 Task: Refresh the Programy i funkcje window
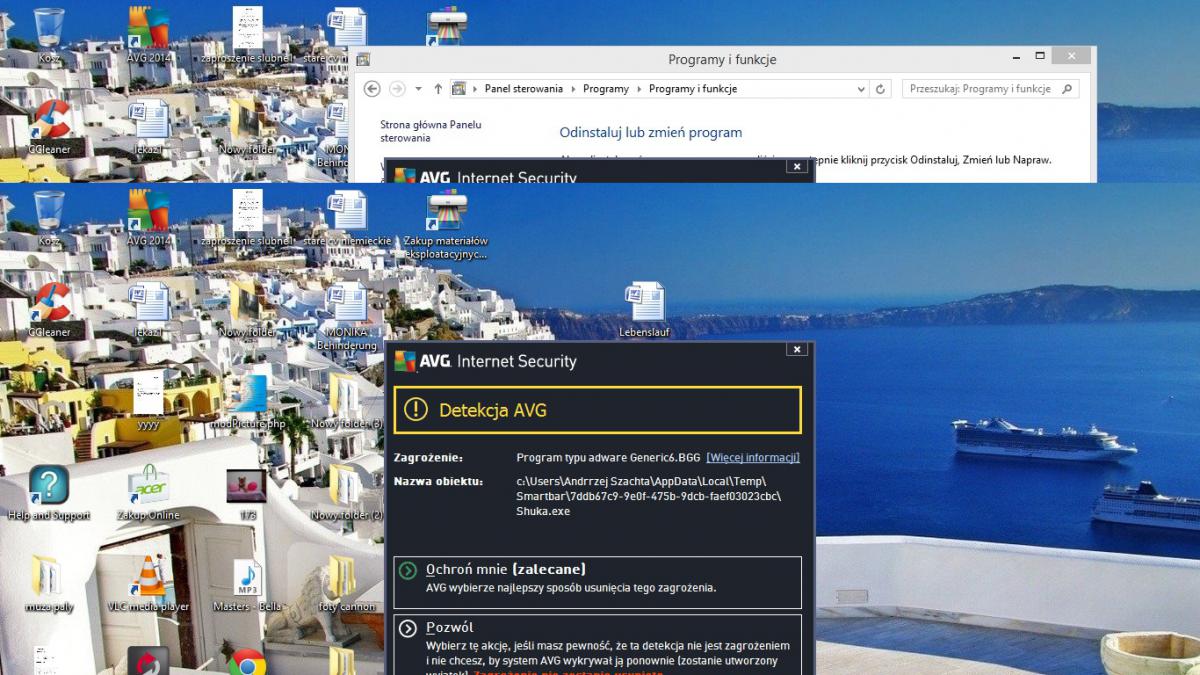click(x=881, y=89)
